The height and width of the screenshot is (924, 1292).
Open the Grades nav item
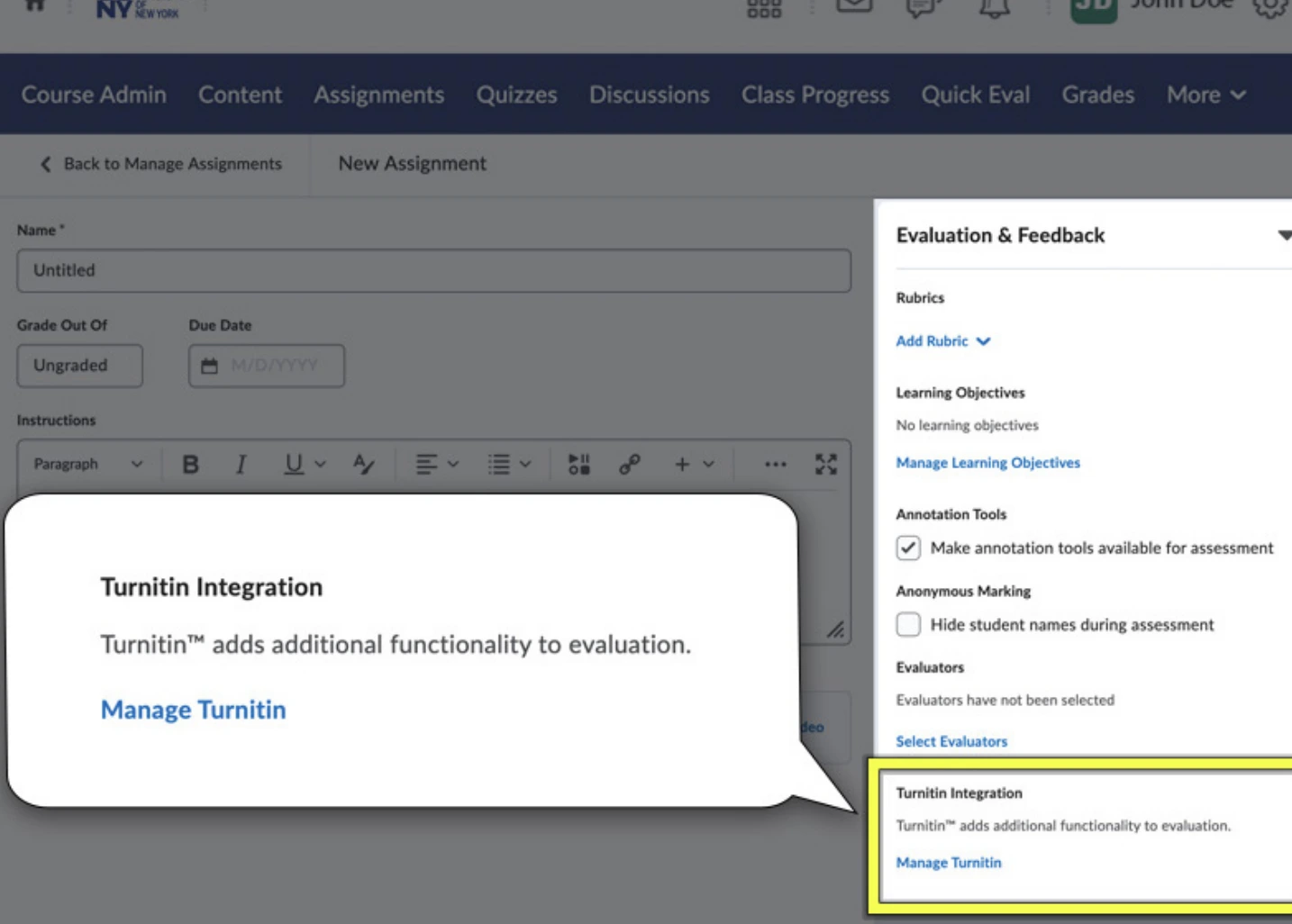(1097, 95)
